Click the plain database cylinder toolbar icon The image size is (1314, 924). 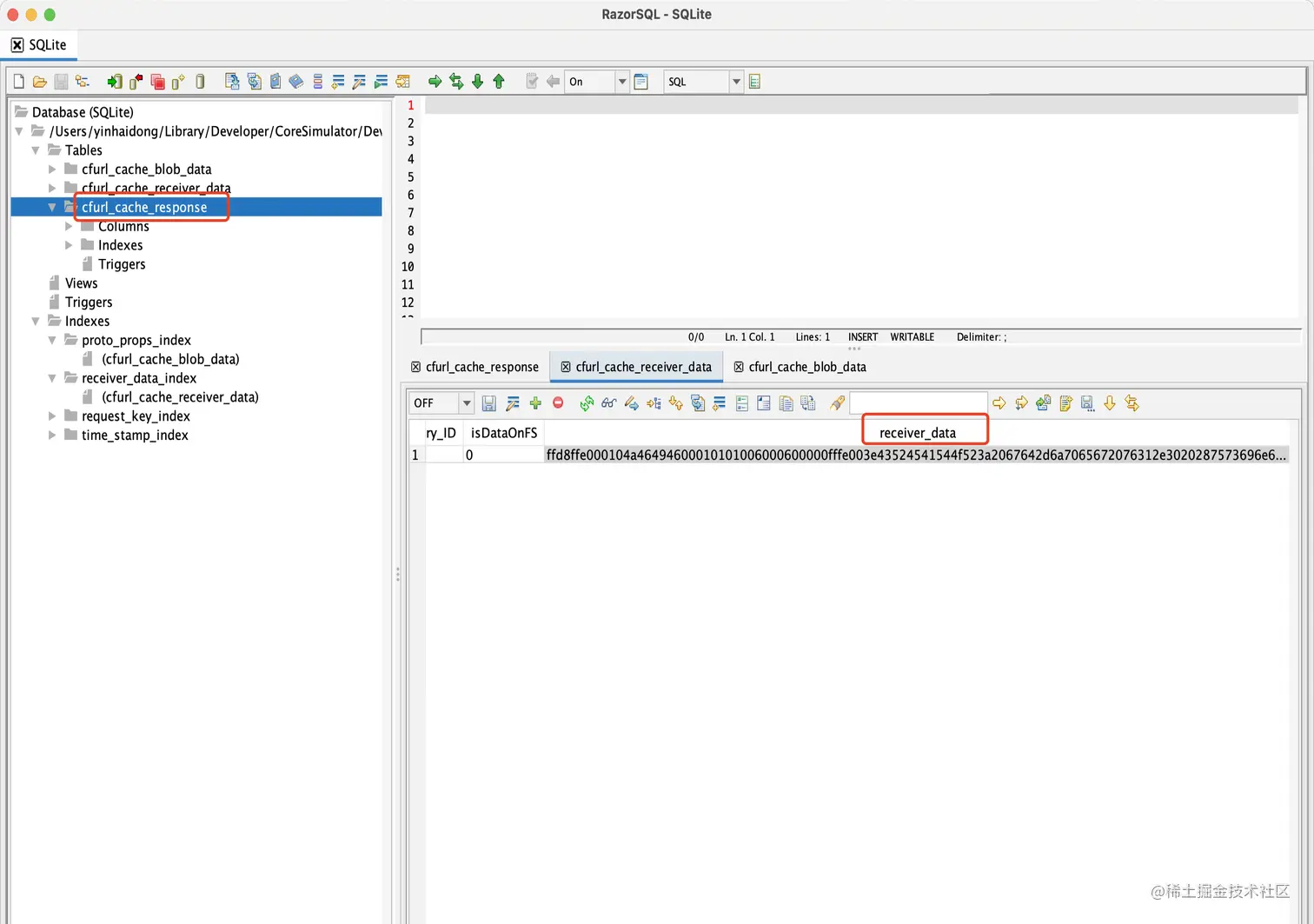(200, 82)
